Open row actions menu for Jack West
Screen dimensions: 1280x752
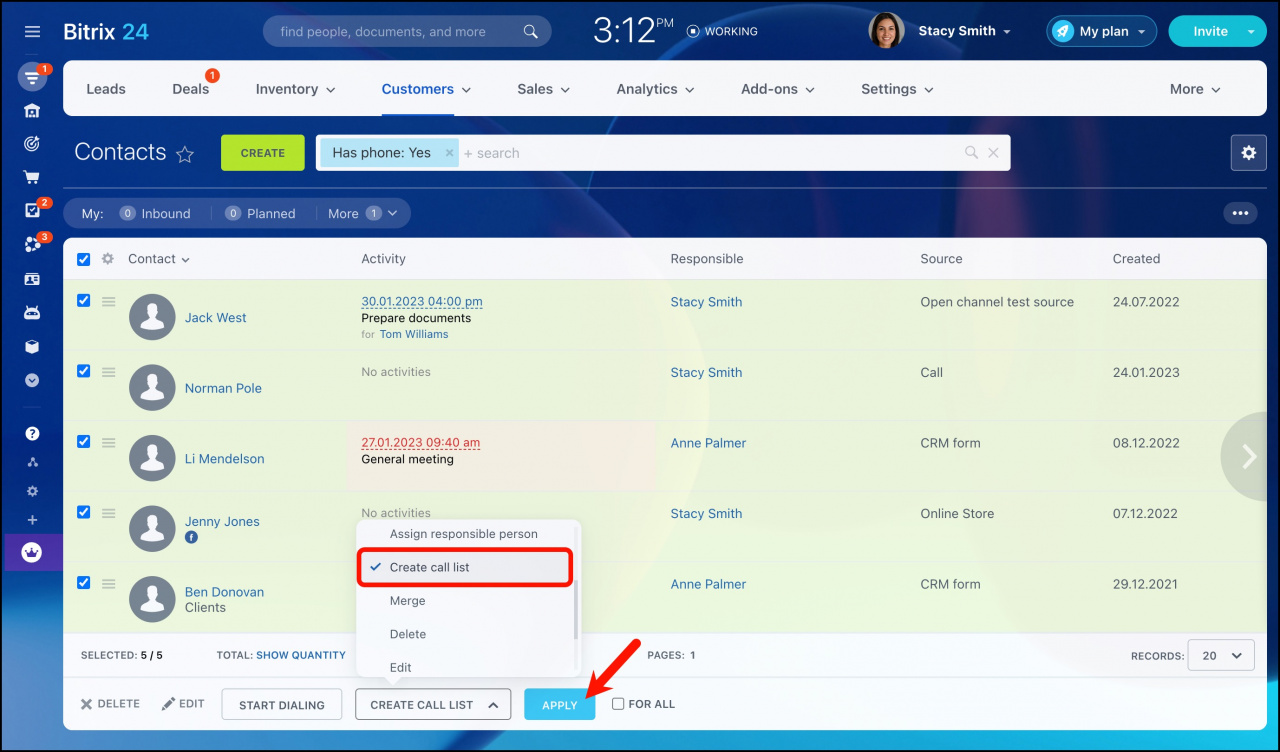coord(108,301)
